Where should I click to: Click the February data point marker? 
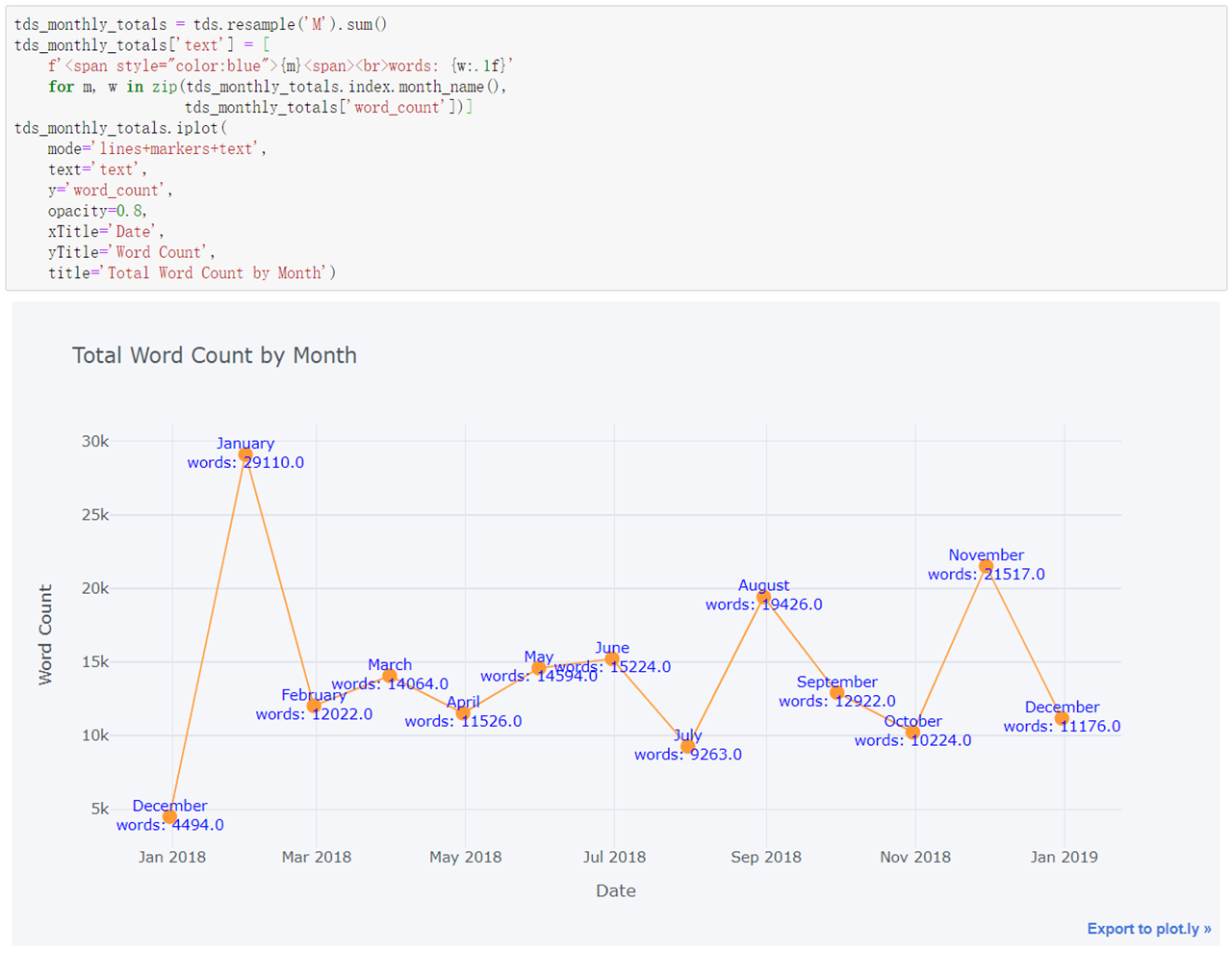314,704
